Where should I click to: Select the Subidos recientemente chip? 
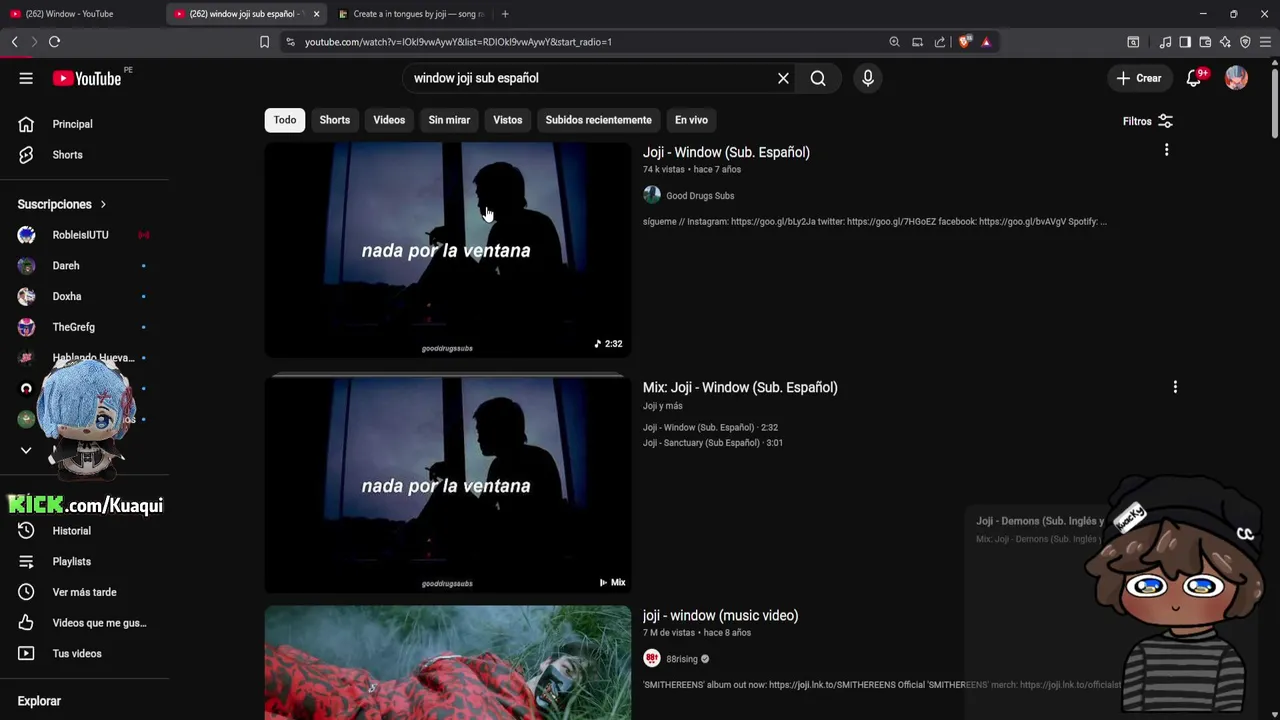598,120
